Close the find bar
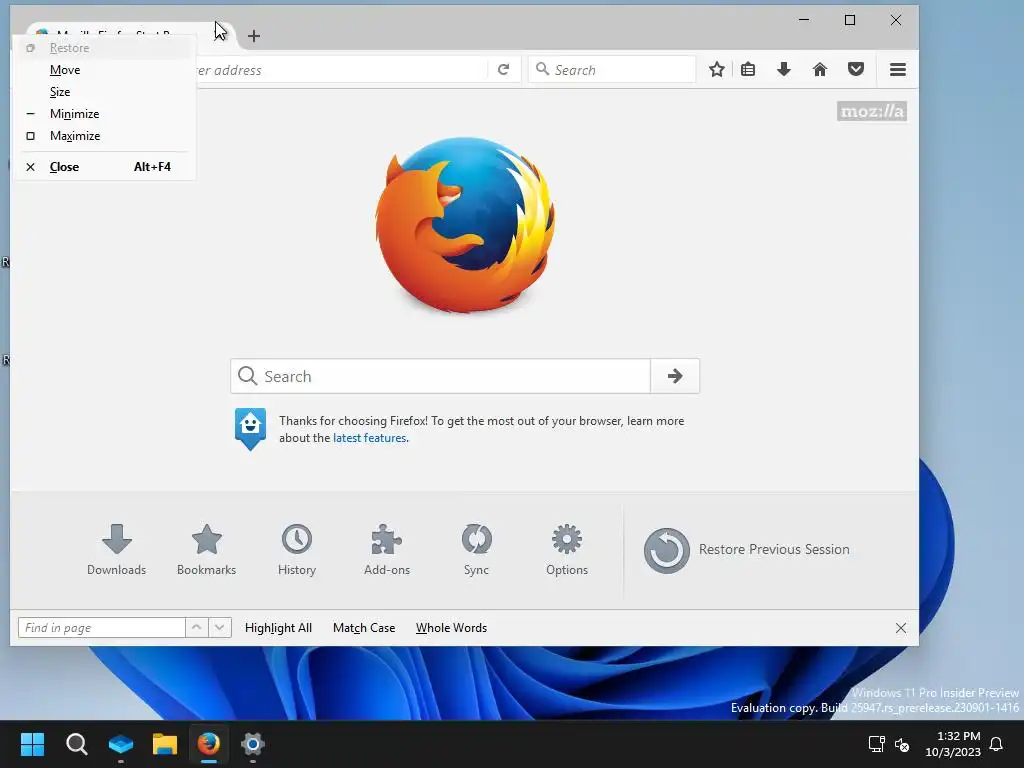Image resolution: width=1024 pixels, height=768 pixels. [x=901, y=628]
